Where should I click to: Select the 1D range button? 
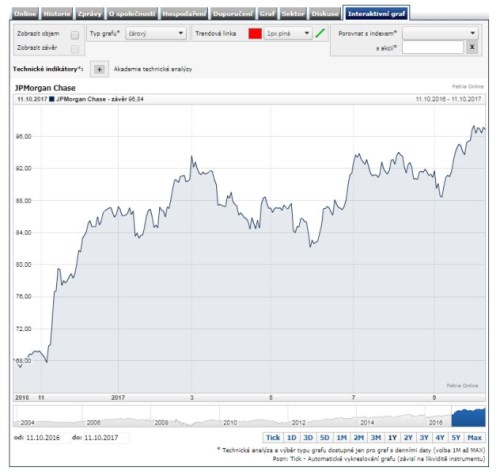(x=291, y=438)
